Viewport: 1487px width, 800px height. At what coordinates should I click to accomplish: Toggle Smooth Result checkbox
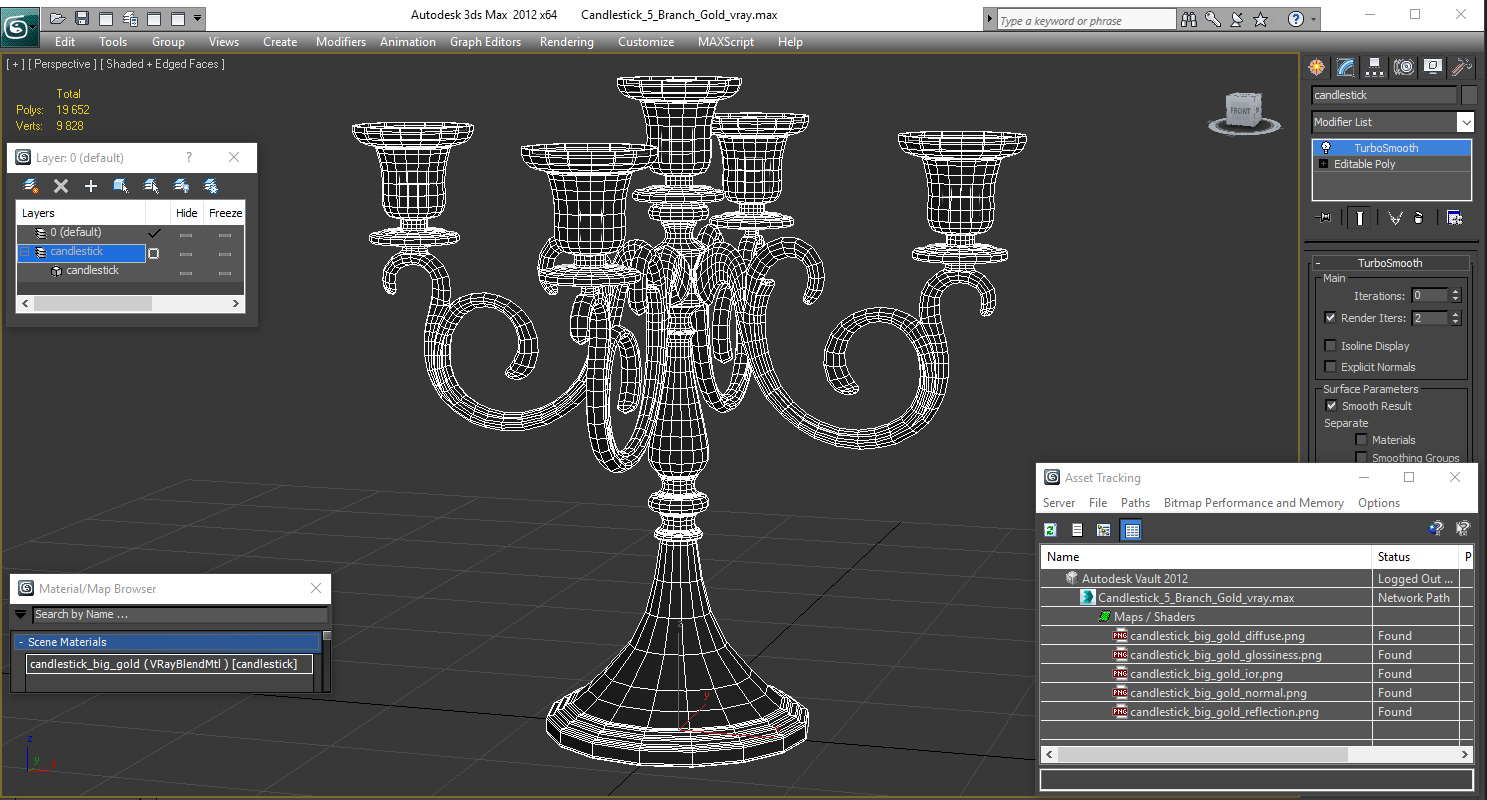point(1331,406)
